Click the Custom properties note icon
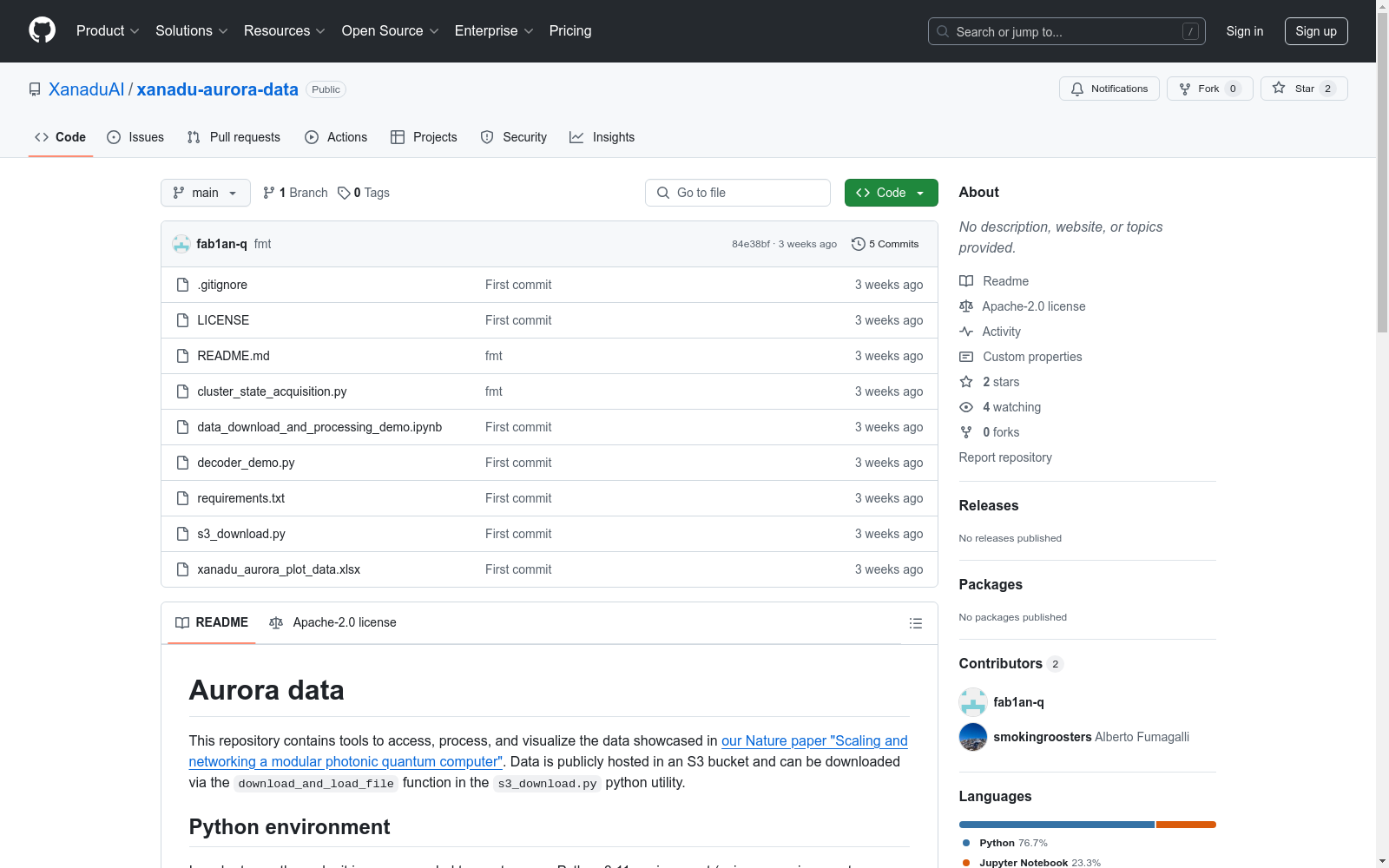Viewport: 1389px width, 868px height. pyautogui.click(x=966, y=357)
